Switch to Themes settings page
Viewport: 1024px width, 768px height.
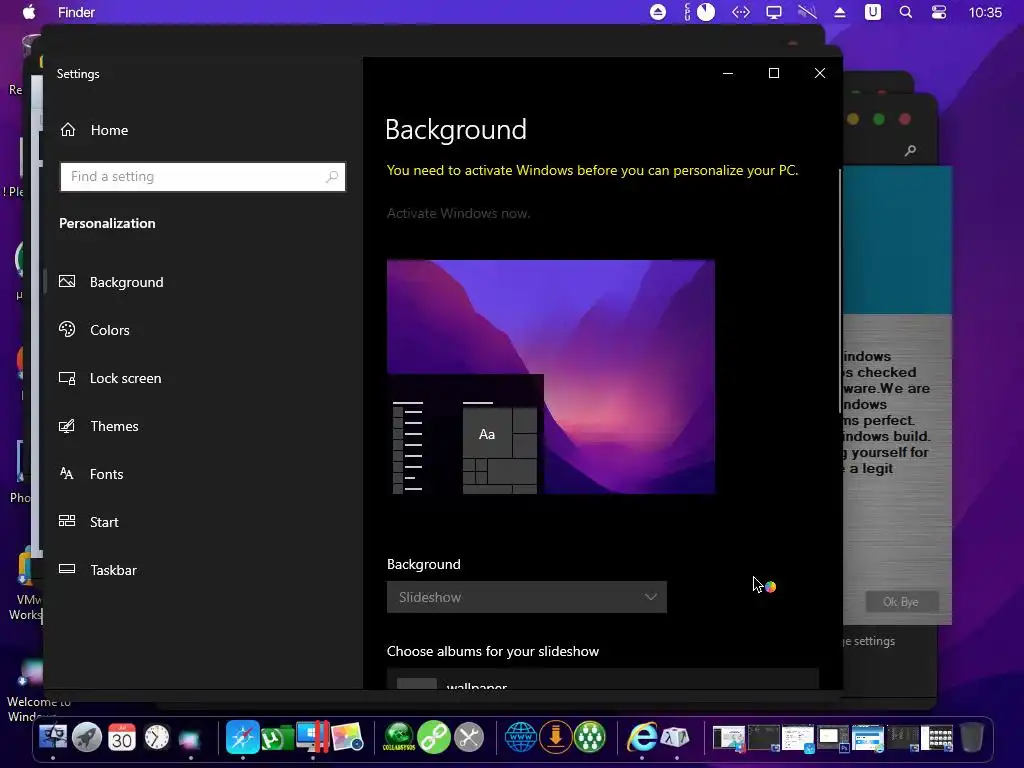pyautogui.click(x=114, y=426)
